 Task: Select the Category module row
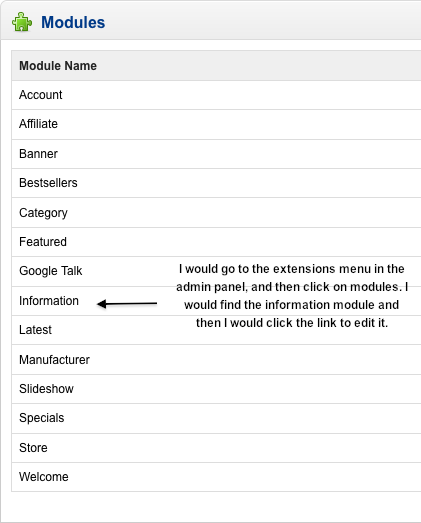click(x=216, y=212)
